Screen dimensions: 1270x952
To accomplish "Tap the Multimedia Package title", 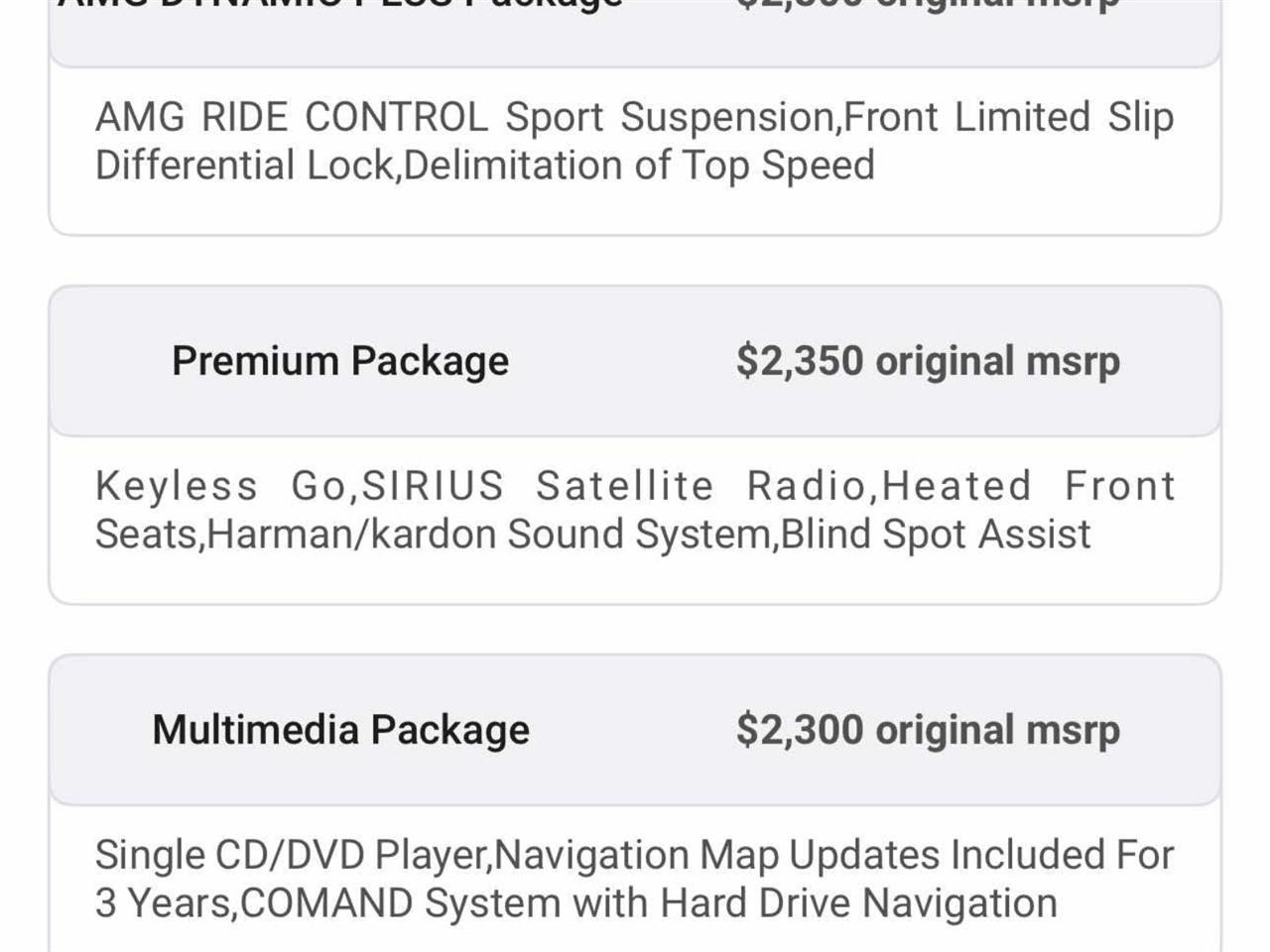I will [x=340, y=730].
